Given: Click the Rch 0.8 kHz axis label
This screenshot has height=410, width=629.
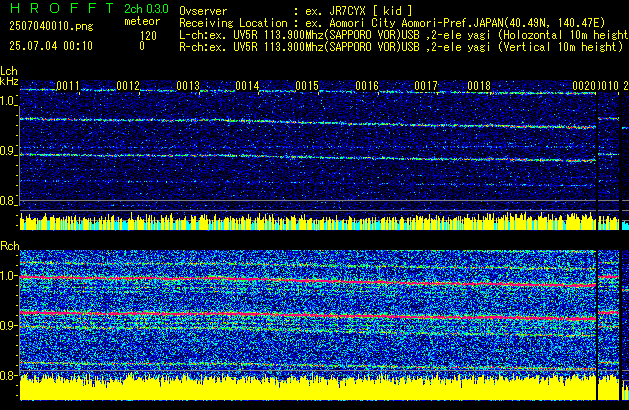Looking at the screenshot, I should [8, 375].
